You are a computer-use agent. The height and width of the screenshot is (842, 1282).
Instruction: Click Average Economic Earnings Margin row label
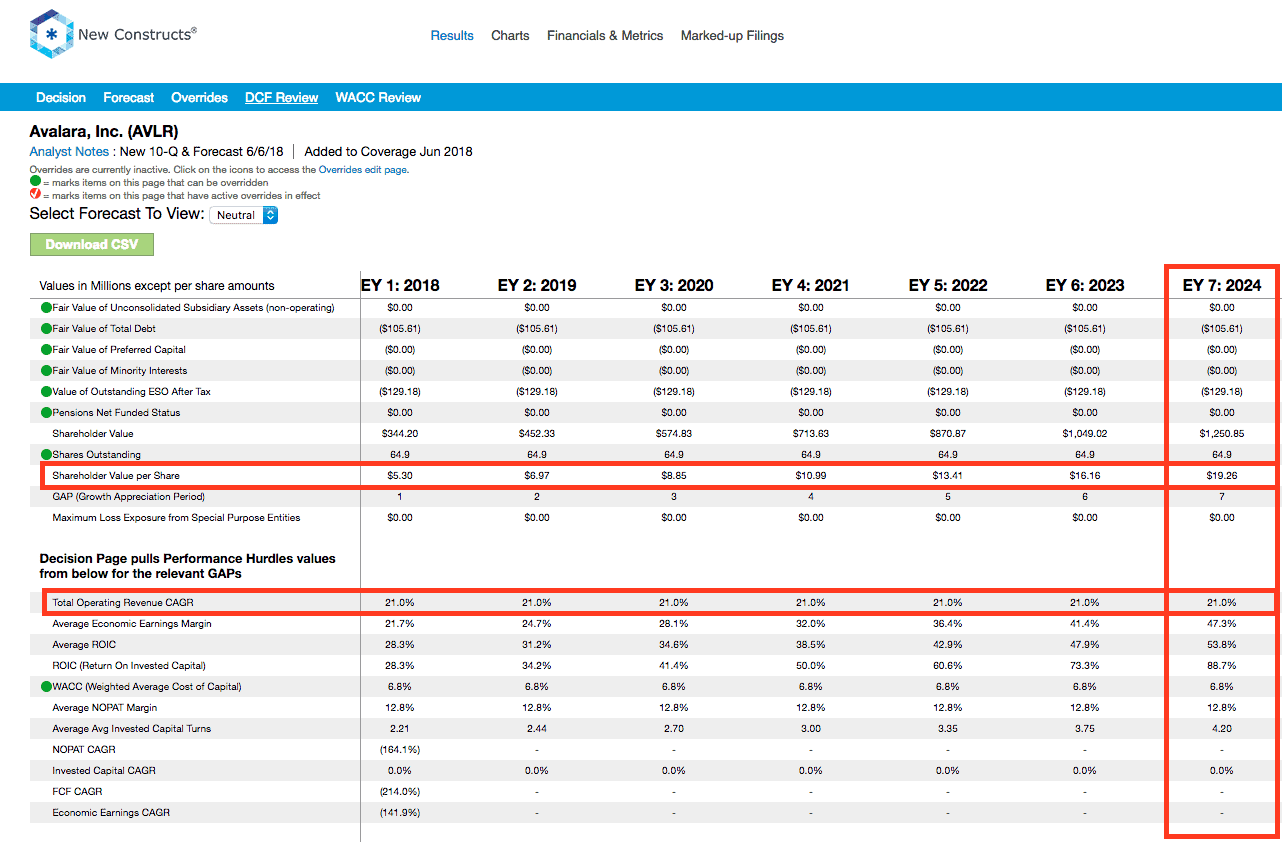coord(132,623)
